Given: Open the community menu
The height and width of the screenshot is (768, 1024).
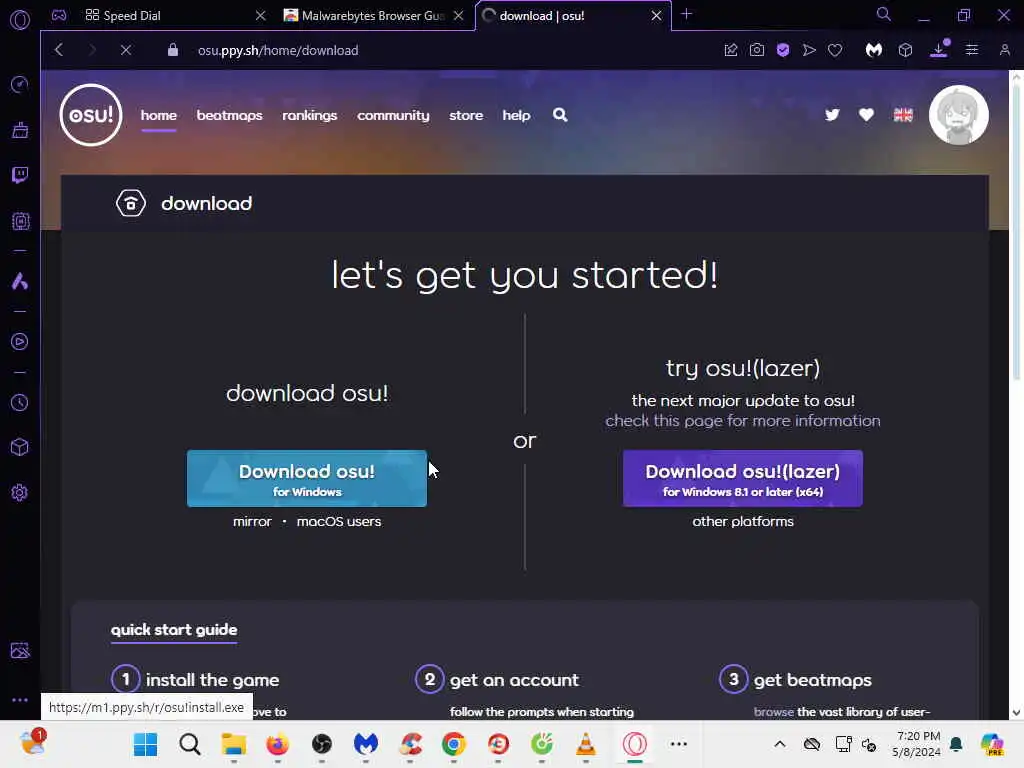Looking at the screenshot, I should point(393,115).
